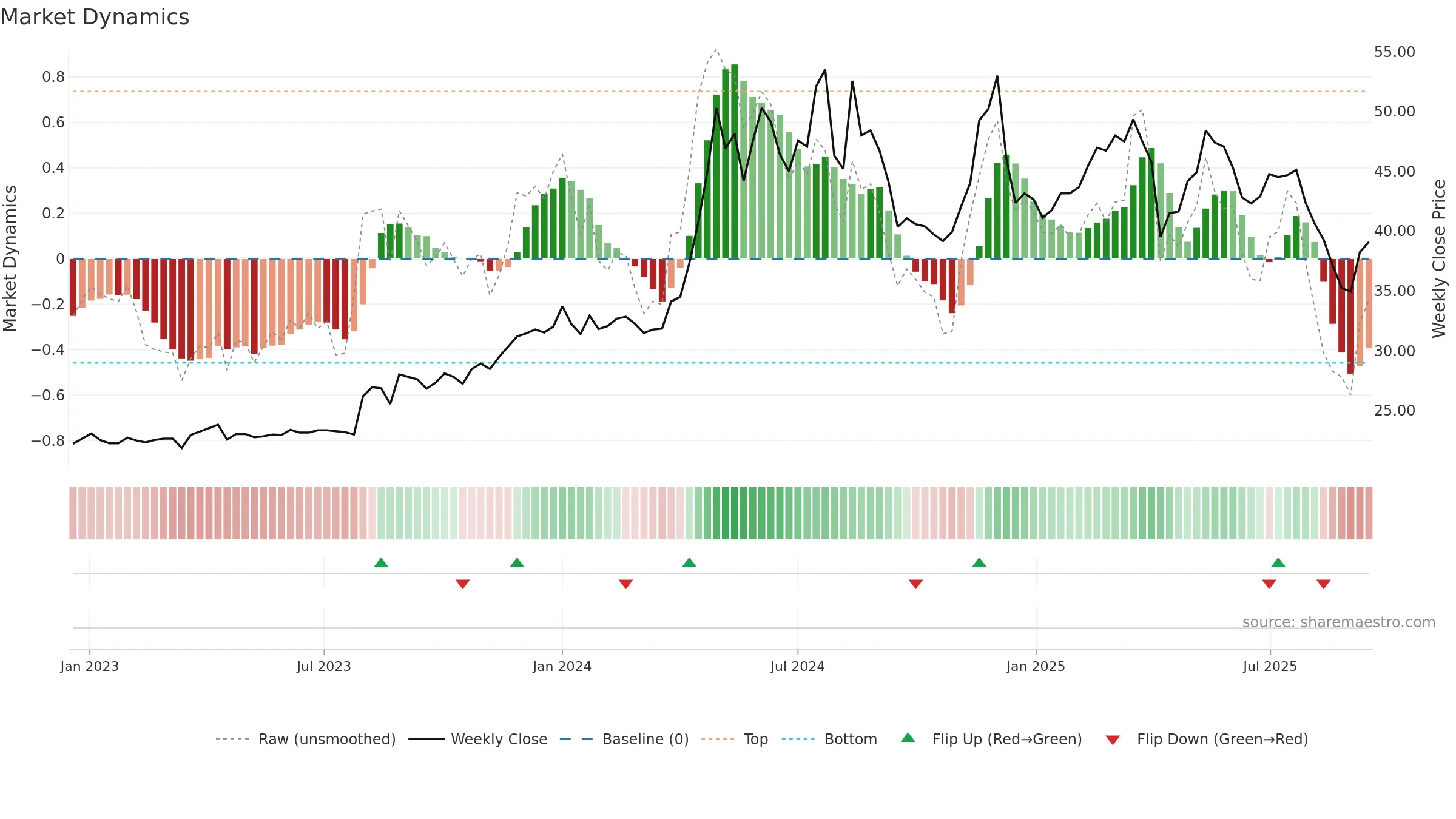Click the red flip-down triangle after Jan 2024
The height and width of the screenshot is (819, 1456).
(626, 584)
